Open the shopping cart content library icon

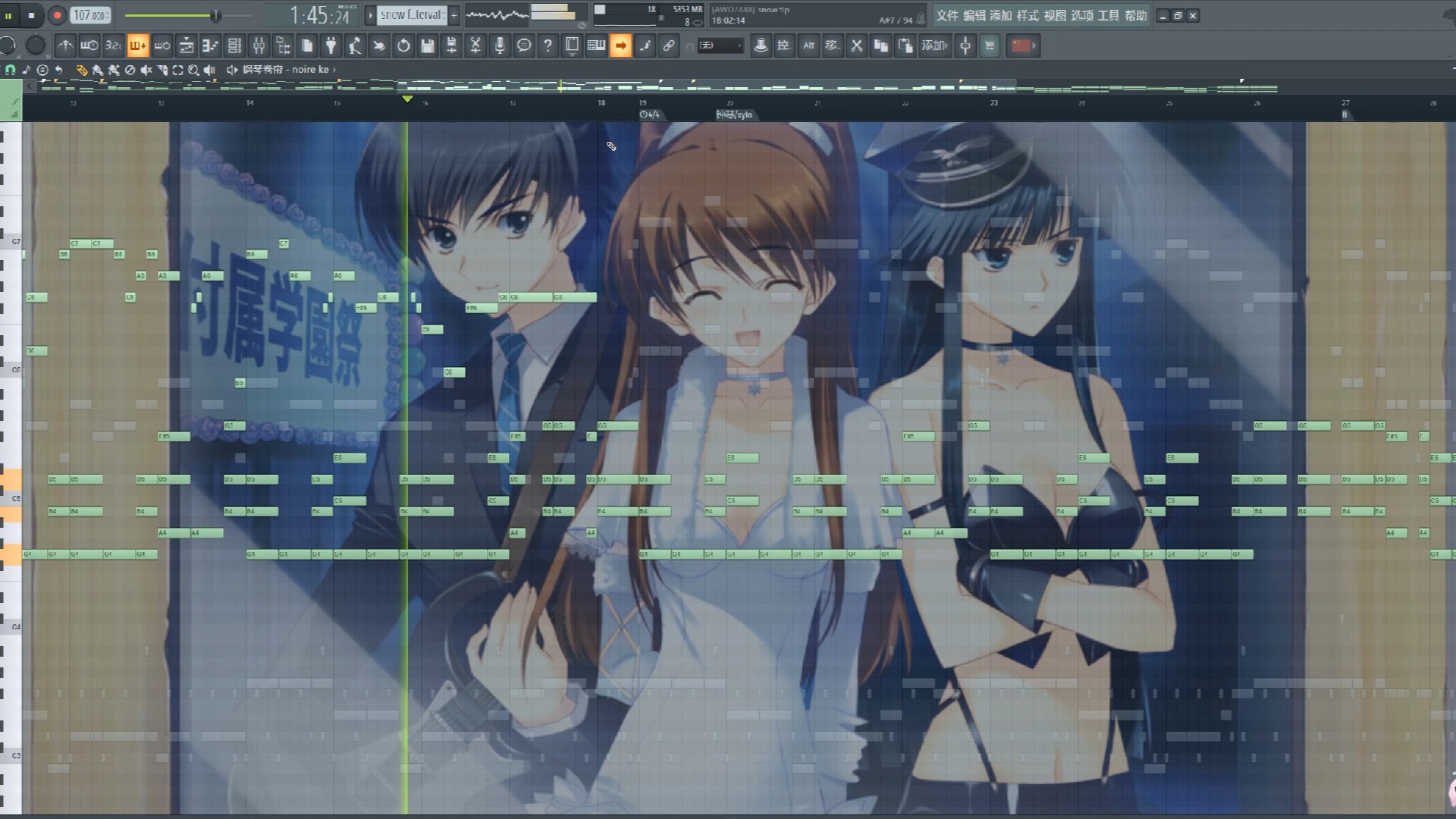(x=989, y=46)
